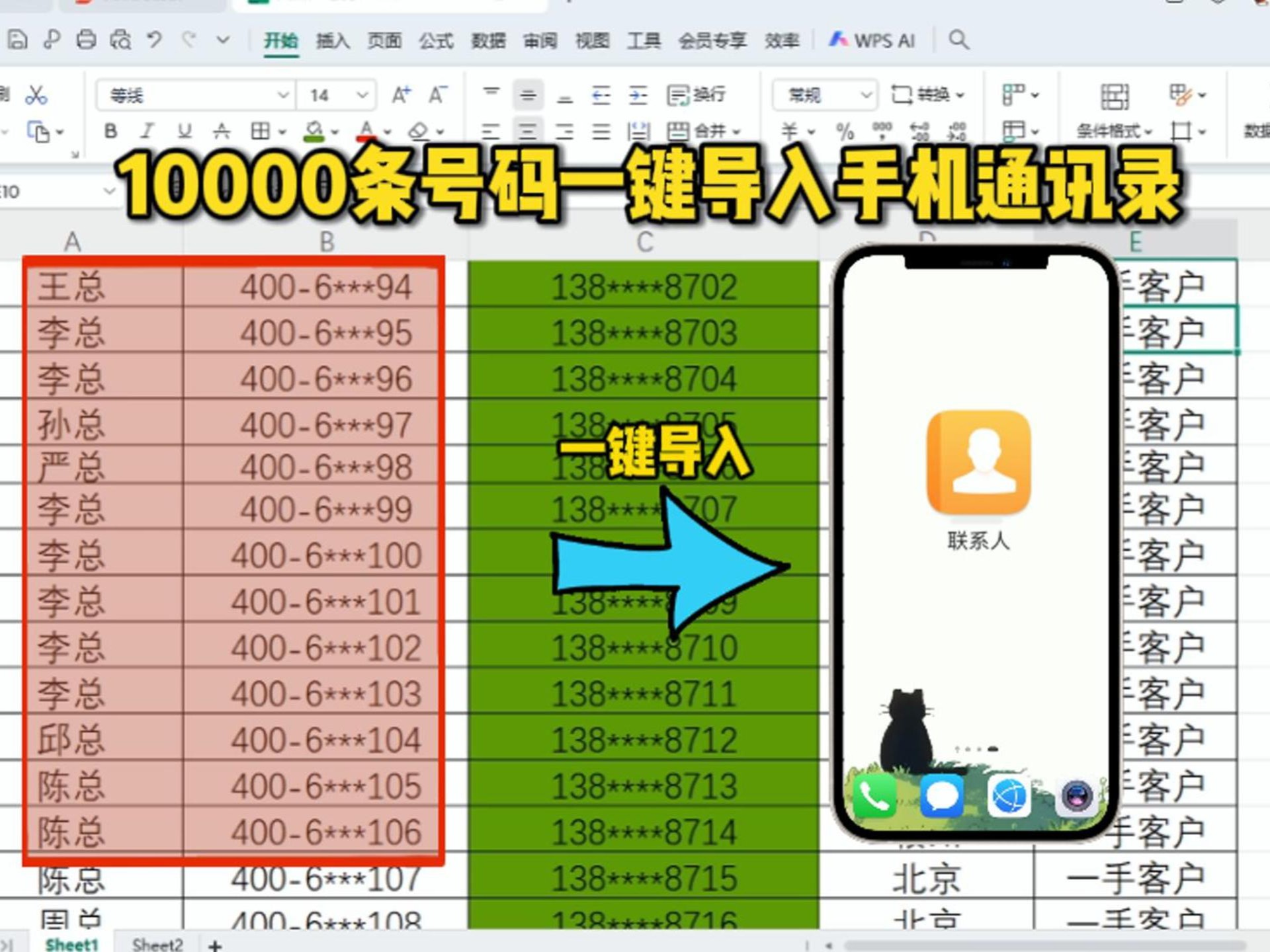Apply underline to selected cells
The height and width of the screenshot is (952, 1270).
185,130
